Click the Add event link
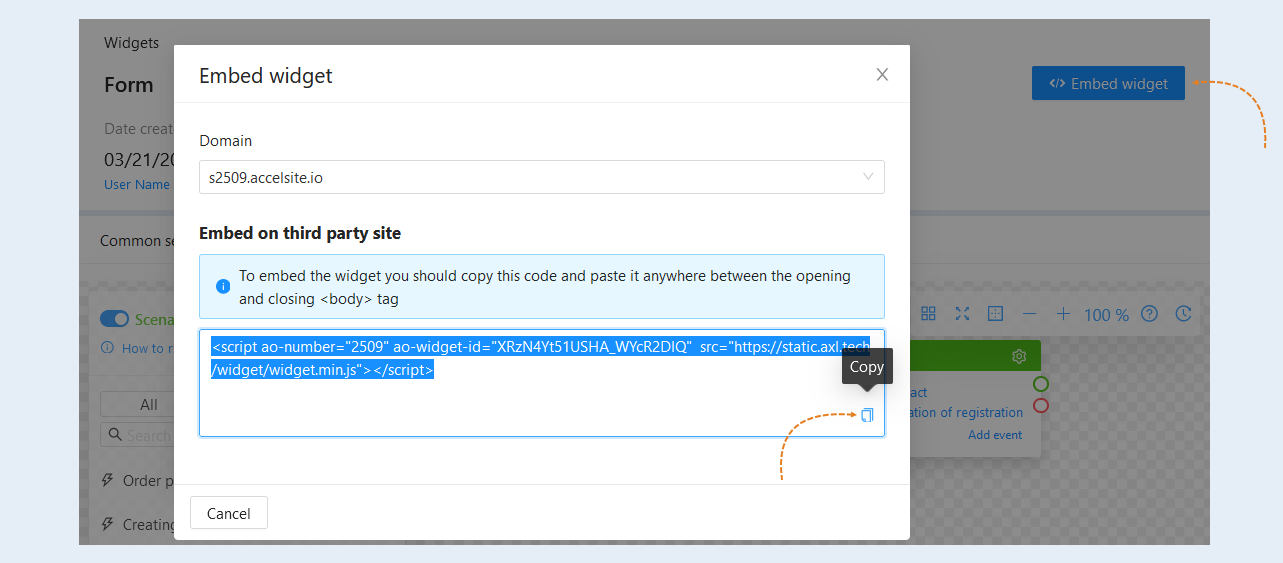 (995, 435)
